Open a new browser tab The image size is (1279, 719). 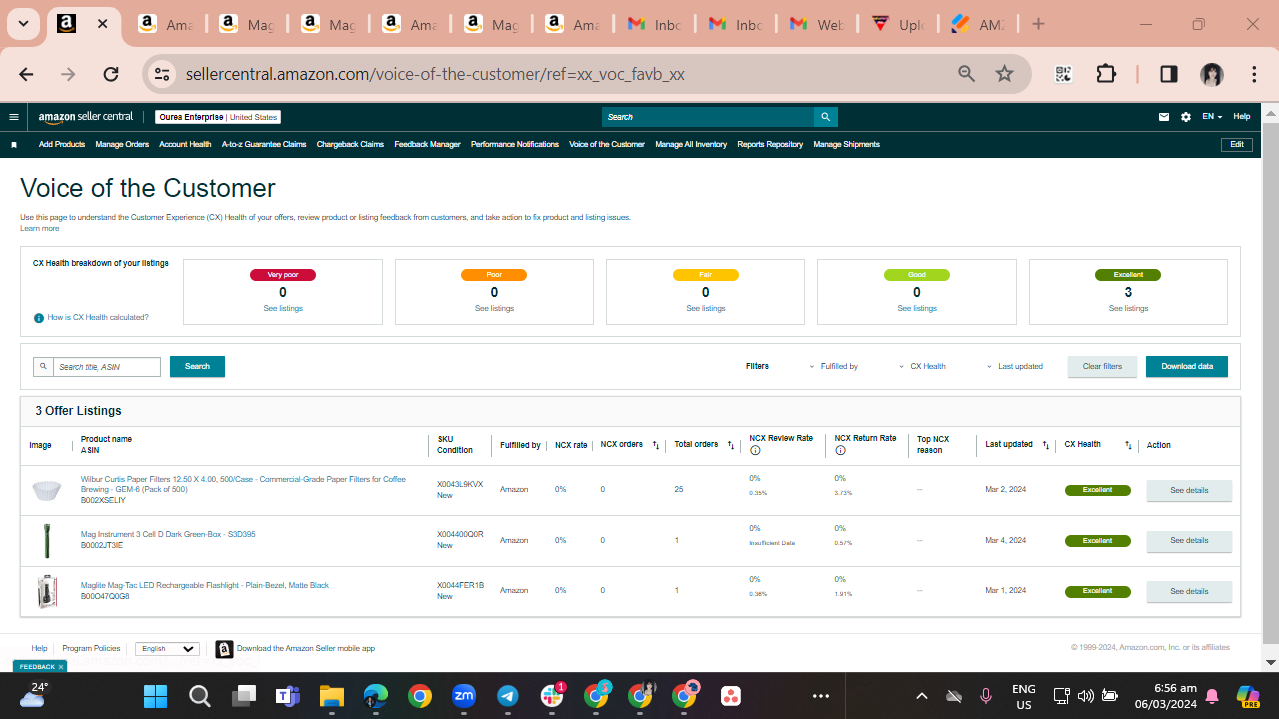(1038, 24)
